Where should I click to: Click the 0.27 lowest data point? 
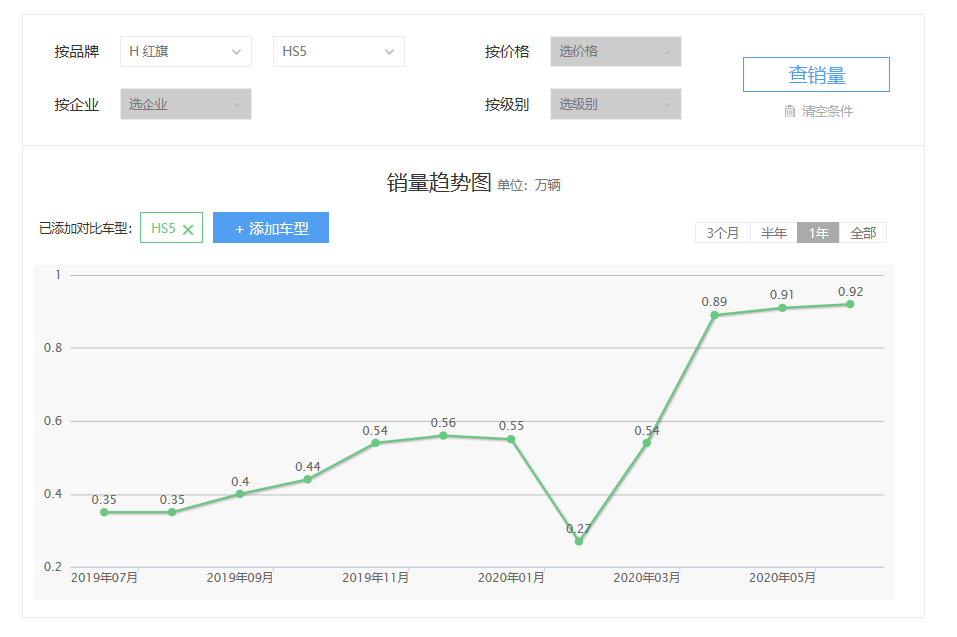click(x=578, y=541)
